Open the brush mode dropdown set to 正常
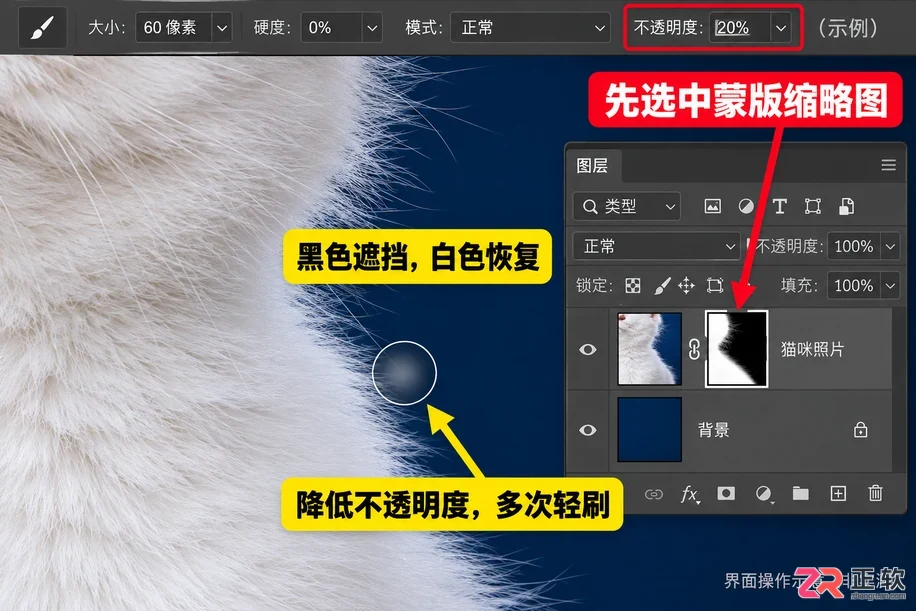916x611 pixels. click(530, 27)
